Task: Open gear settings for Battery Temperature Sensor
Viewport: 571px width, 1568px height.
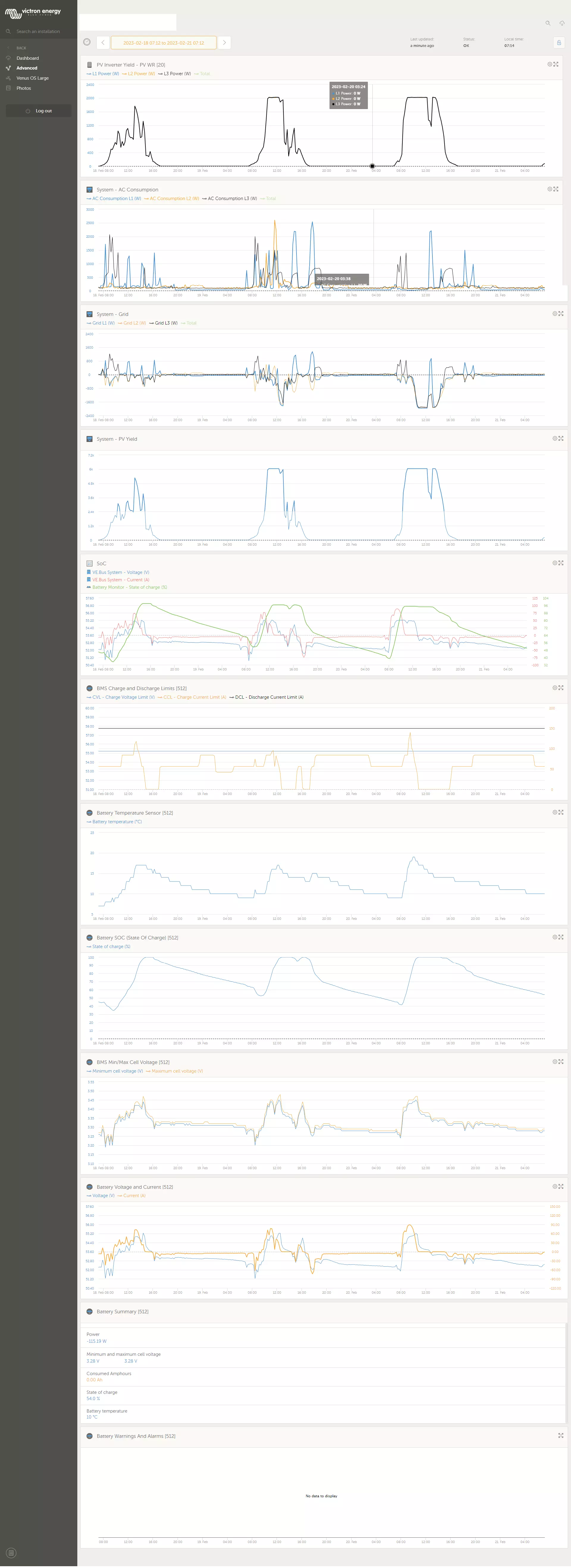Action: pos(555,812)
